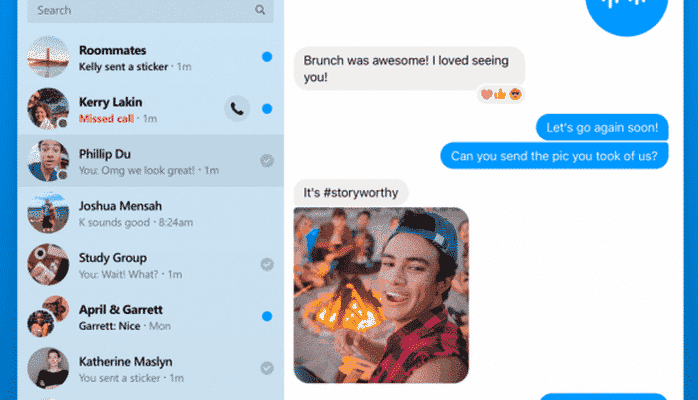
Task: Open the Joshua Mensah conversation
Action: (150, 213)
